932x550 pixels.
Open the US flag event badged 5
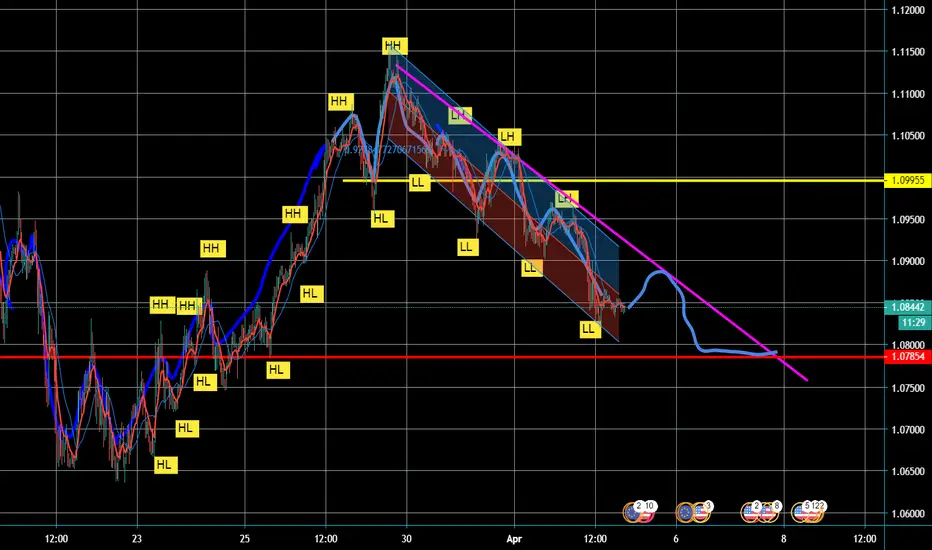[x=801, y=513]
